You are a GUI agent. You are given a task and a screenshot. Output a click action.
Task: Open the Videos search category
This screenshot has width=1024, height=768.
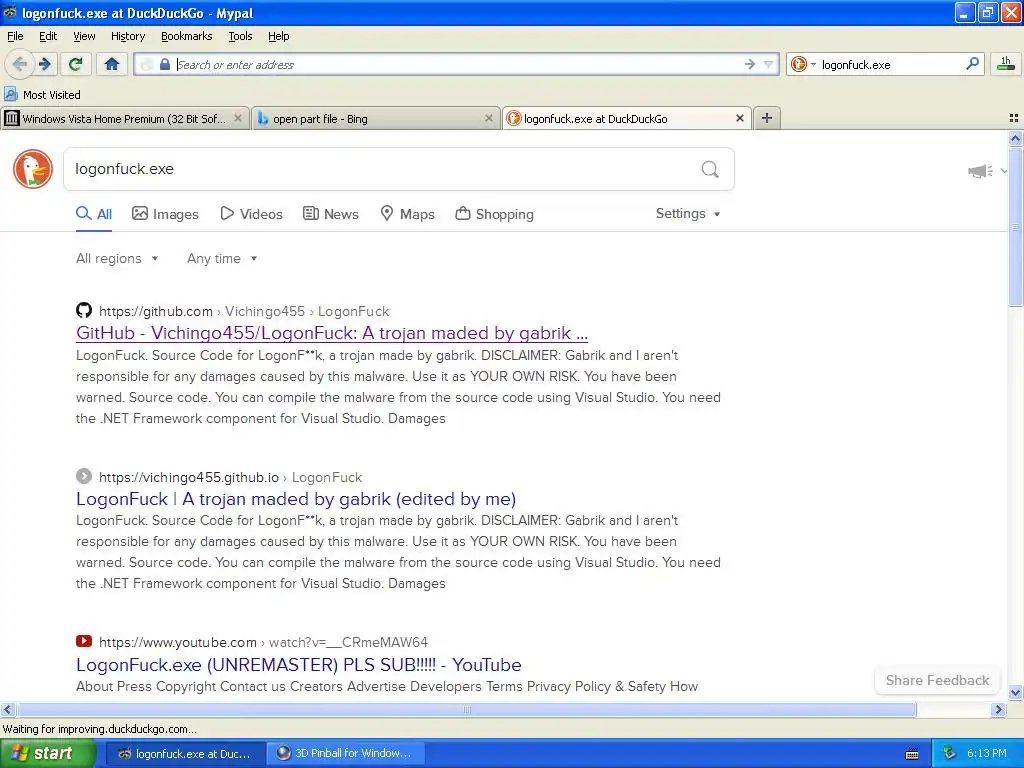coord(251,214)
